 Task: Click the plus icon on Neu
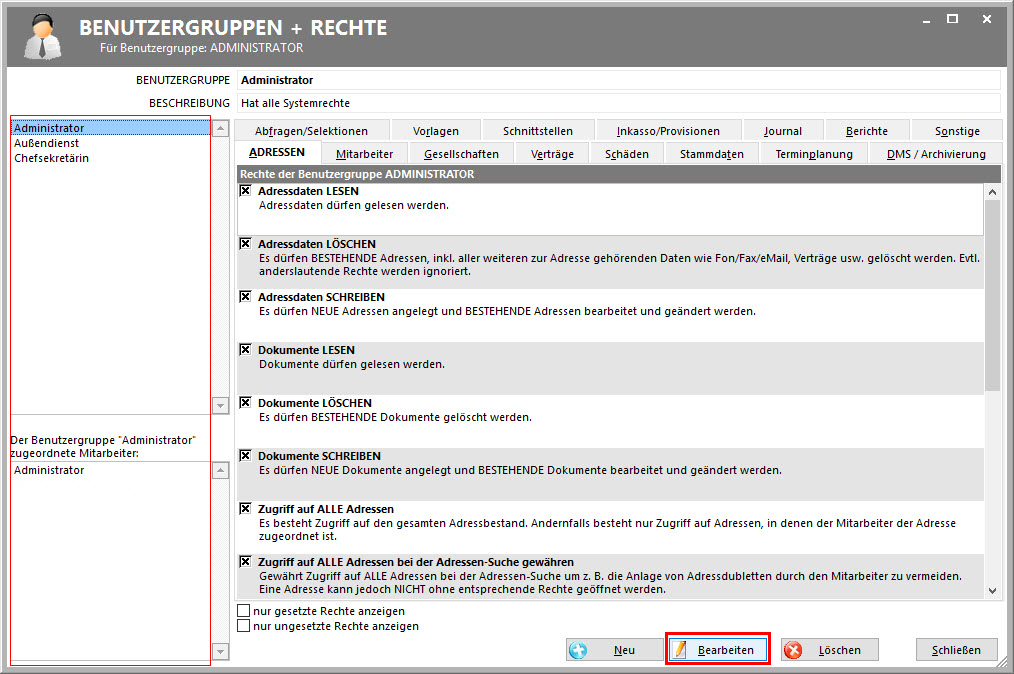coord(579,650)
